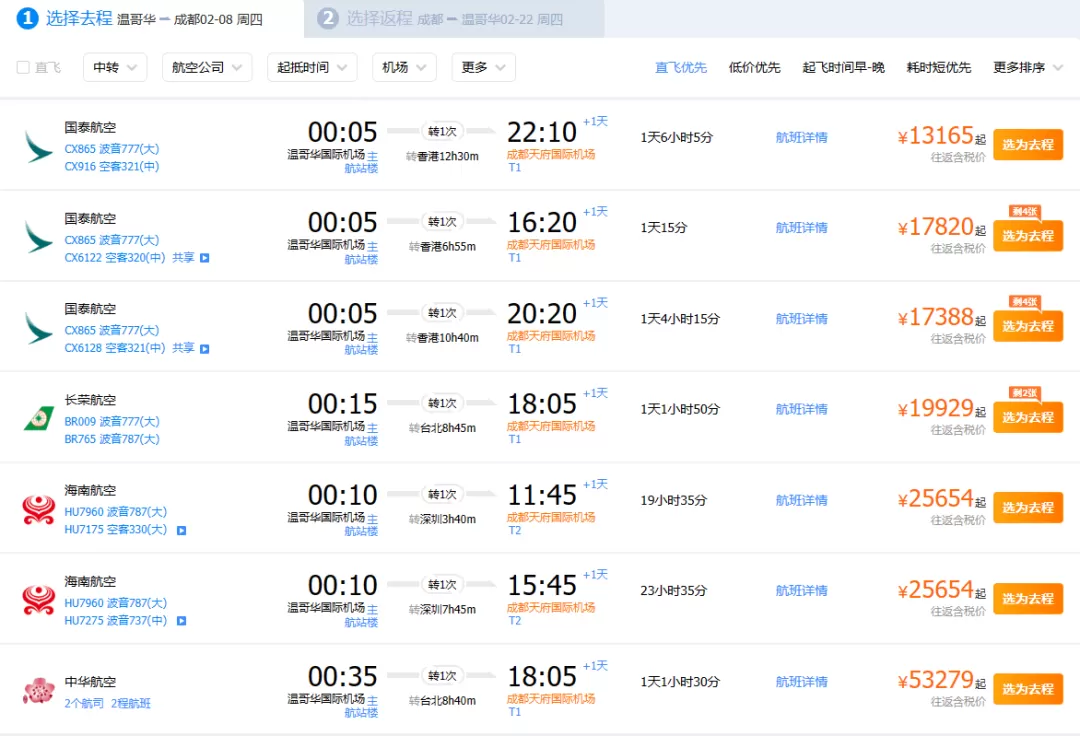The height and width of the screenshot is (736, 1080).
Task: Open 航班详情 for the China Airlines flight
Action: (x=801, y=681)
